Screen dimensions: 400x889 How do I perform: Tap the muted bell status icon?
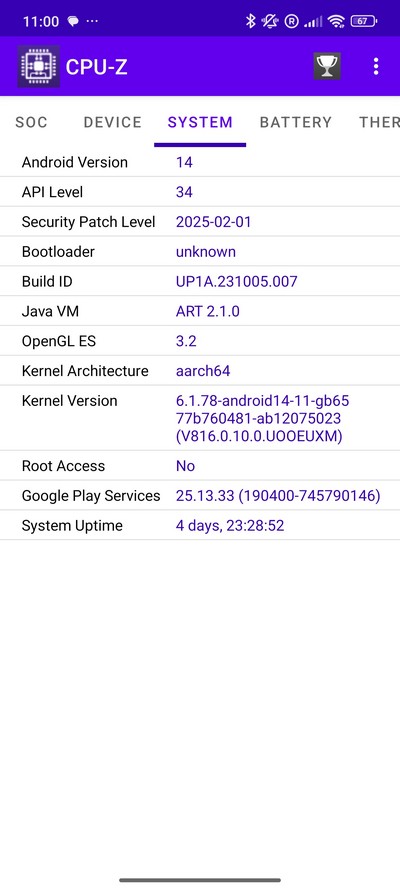pyautogui.click(x=270, y=22)
